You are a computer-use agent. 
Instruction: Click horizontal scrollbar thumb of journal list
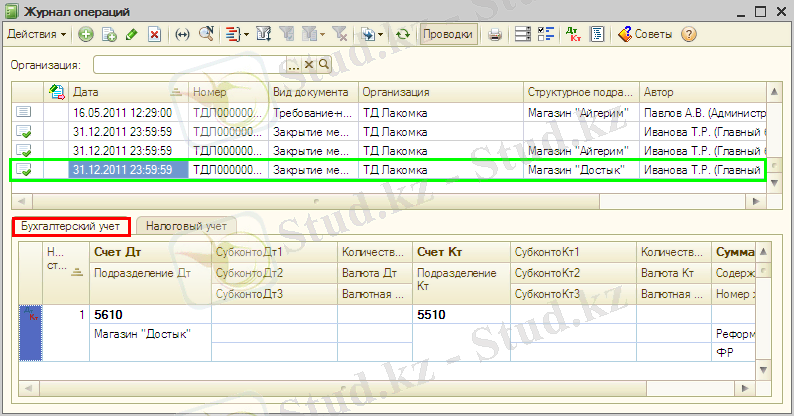click(316, 201)
